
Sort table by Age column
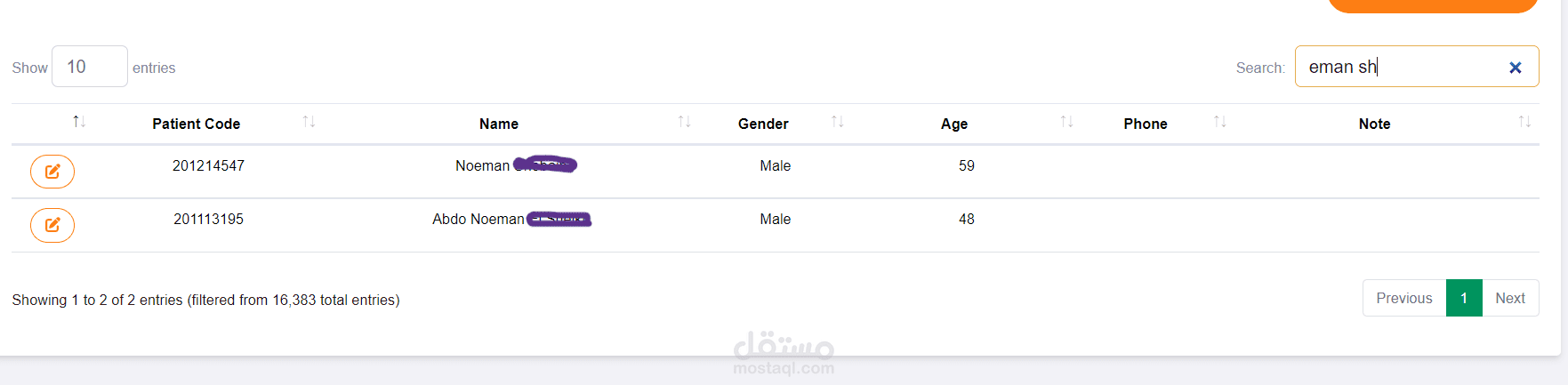tap(954, 124)
